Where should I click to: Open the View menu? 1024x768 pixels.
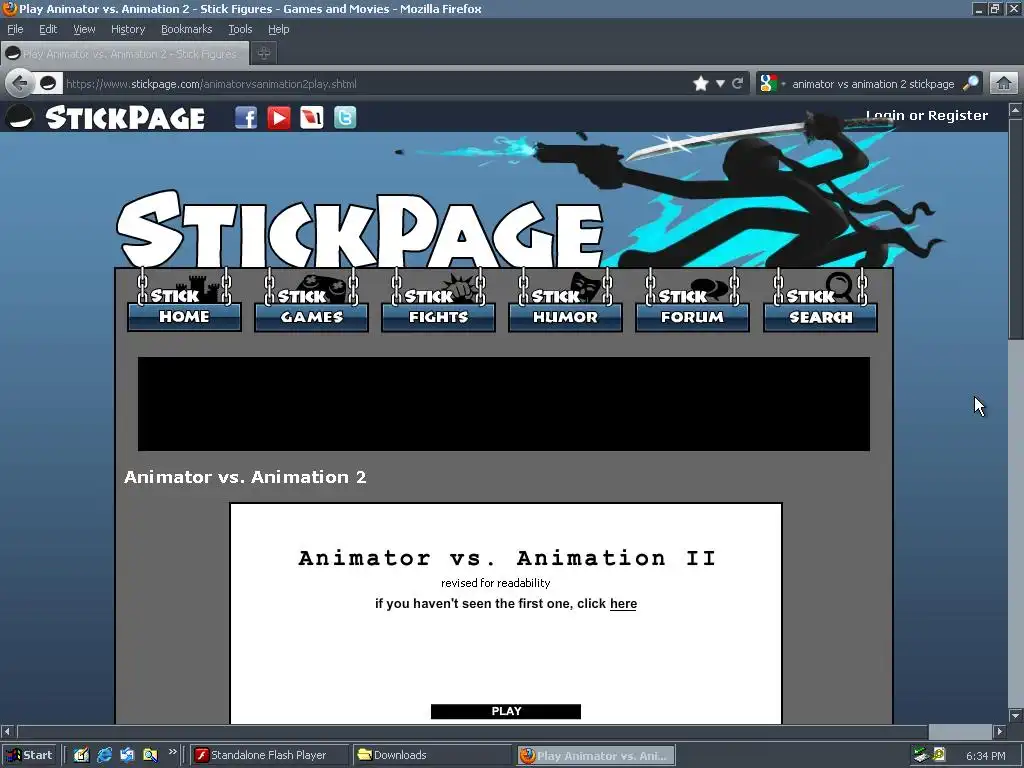coord(84,29)
